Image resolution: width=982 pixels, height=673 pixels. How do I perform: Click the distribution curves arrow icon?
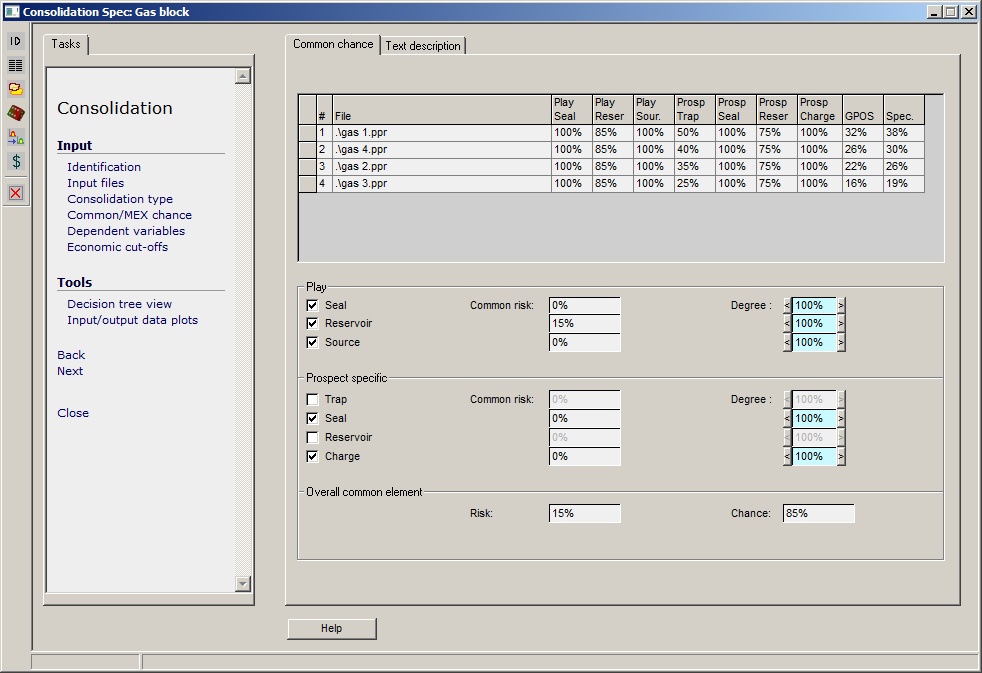click(16, 137)
